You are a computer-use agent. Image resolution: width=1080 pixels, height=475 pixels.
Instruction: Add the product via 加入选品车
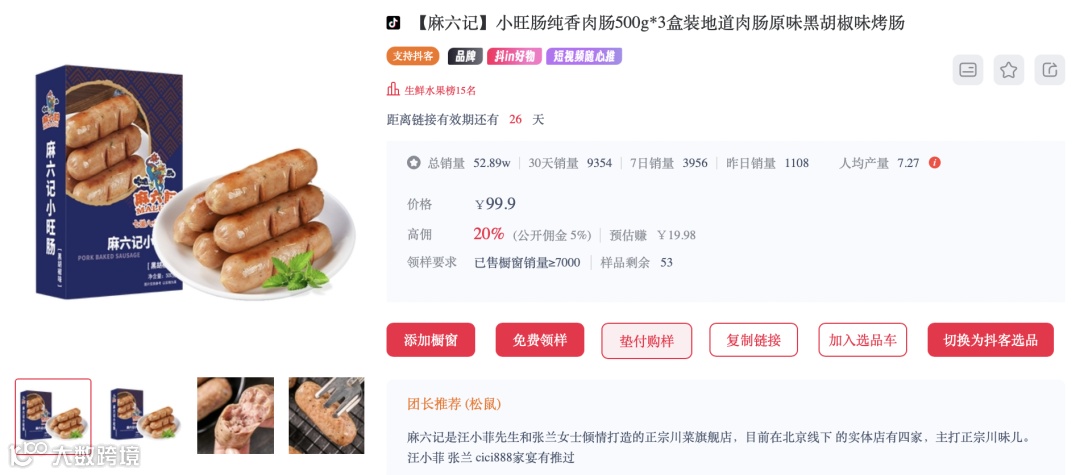click(x=862, y=340)
